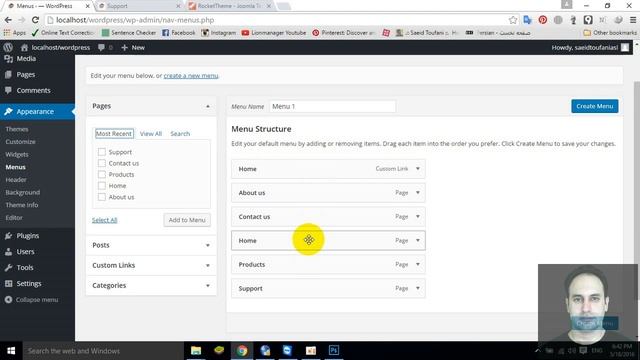
Task: Switch to the RocketTheme browser tab
Action: click(x=229, y=6)
